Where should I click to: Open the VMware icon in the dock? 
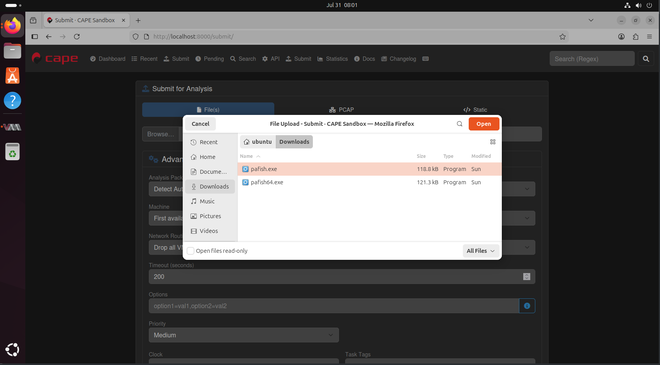click(12, 127)
